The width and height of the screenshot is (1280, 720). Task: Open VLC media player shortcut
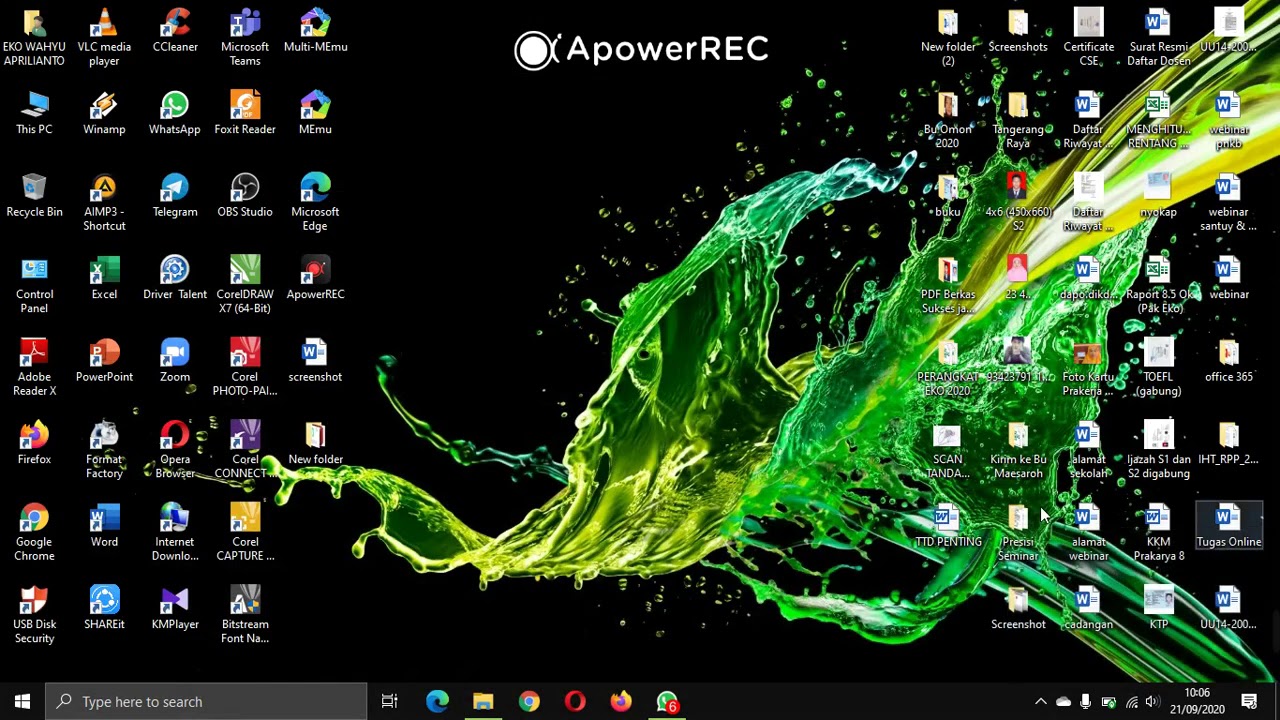click(104, 37)
